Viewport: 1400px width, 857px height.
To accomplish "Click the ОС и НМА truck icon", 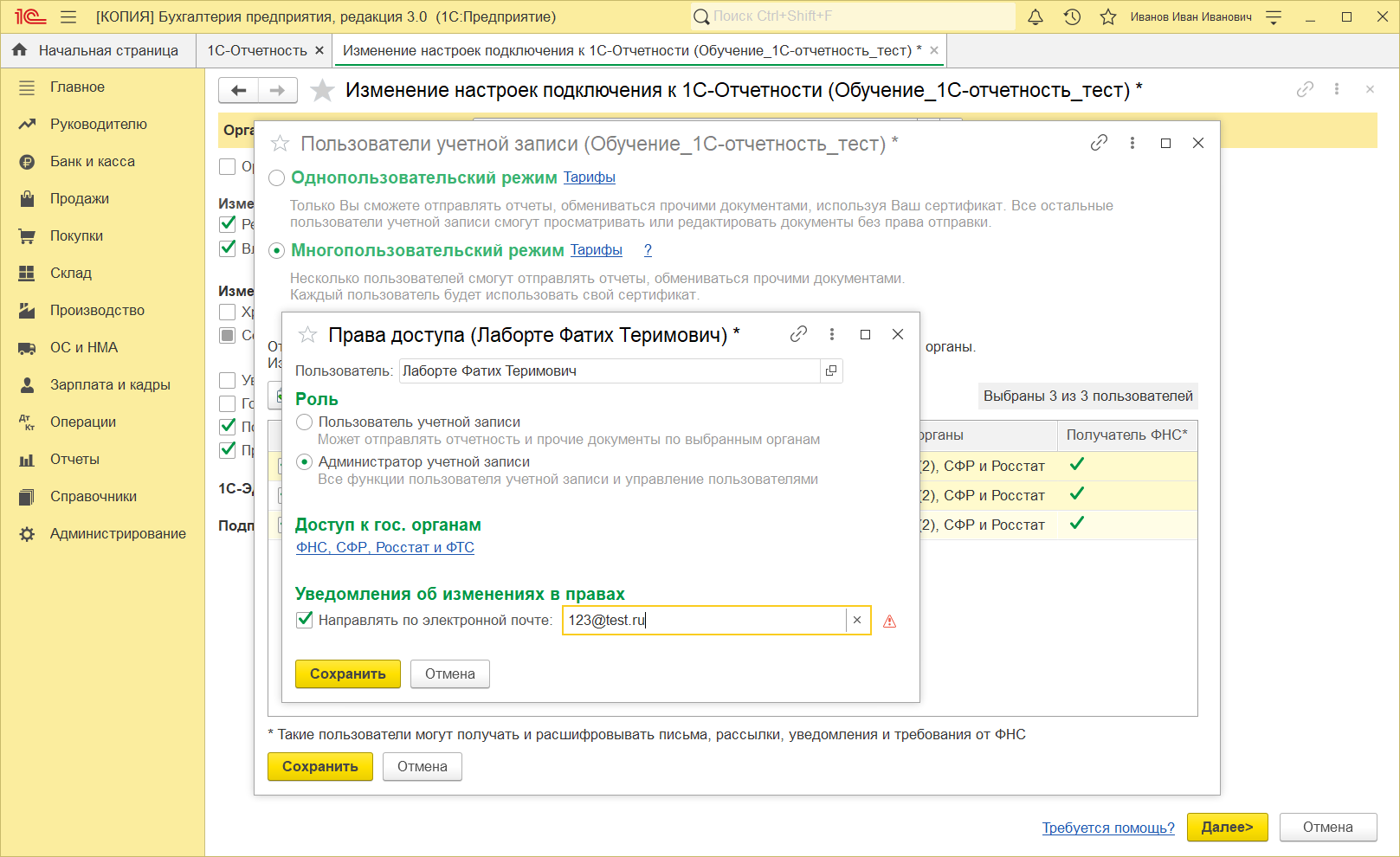I will click(x=27, y=348).
